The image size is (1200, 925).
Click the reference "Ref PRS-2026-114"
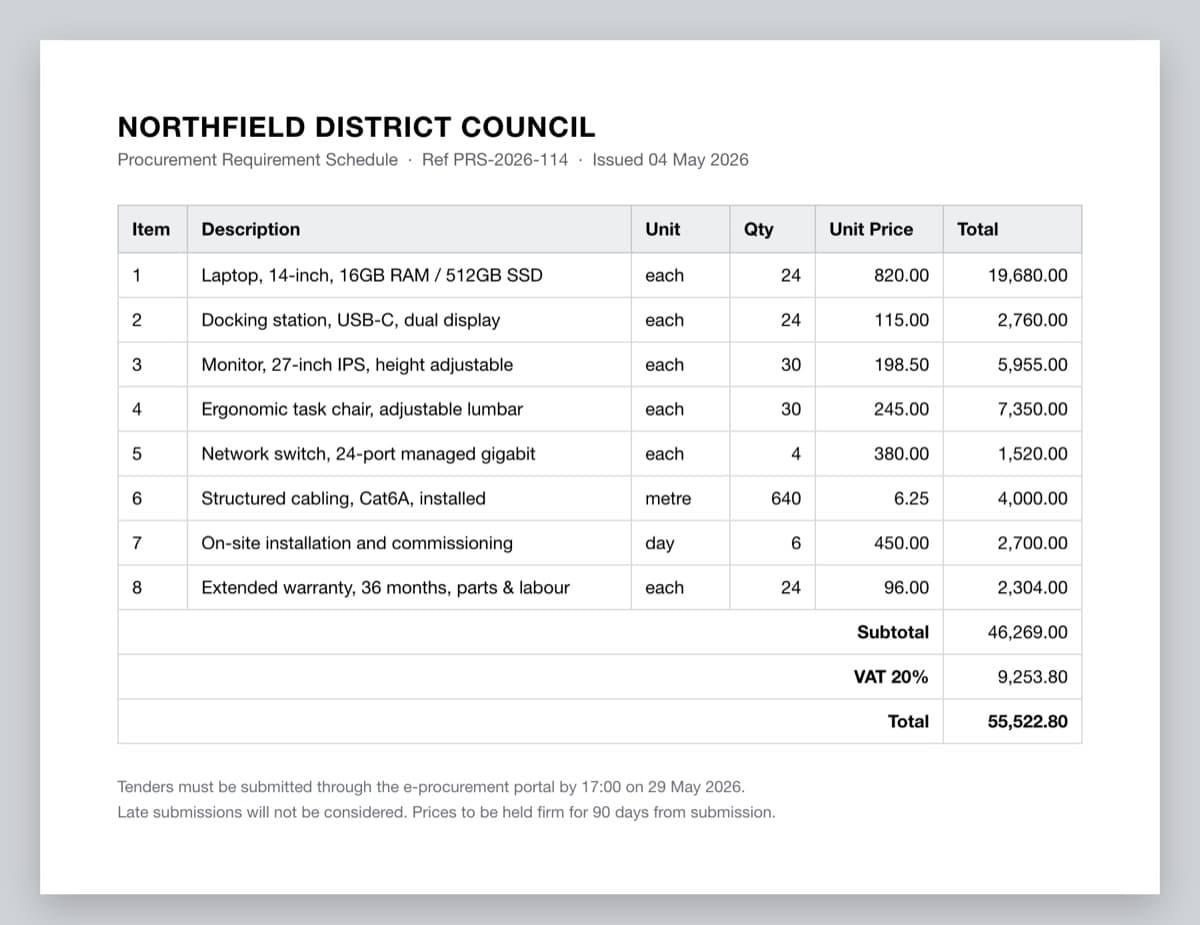495,160
